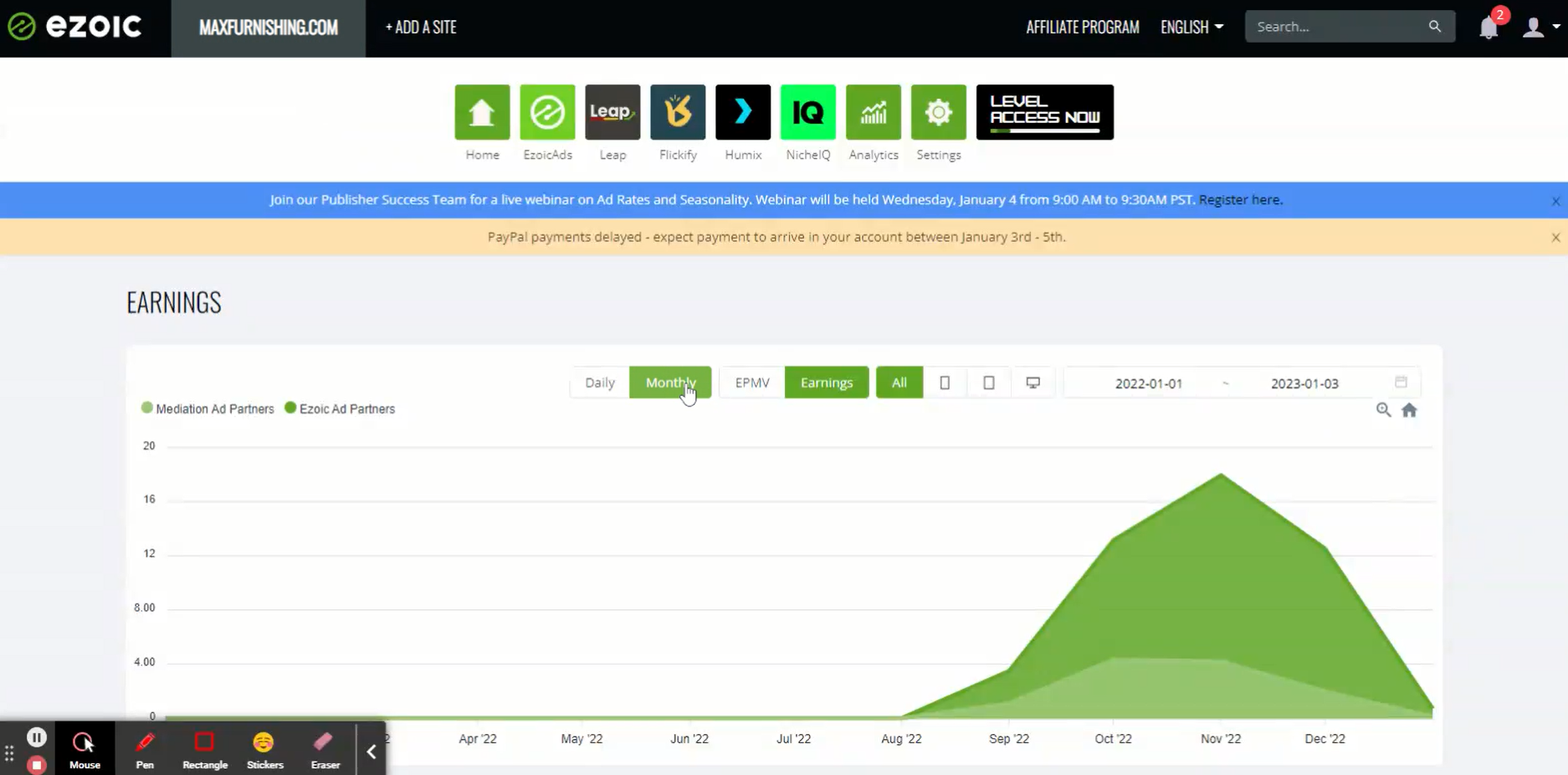Toggle the Earnings metric
Image resolution: width=1568 pixels, height=775 pixels.
pos(827,382)
